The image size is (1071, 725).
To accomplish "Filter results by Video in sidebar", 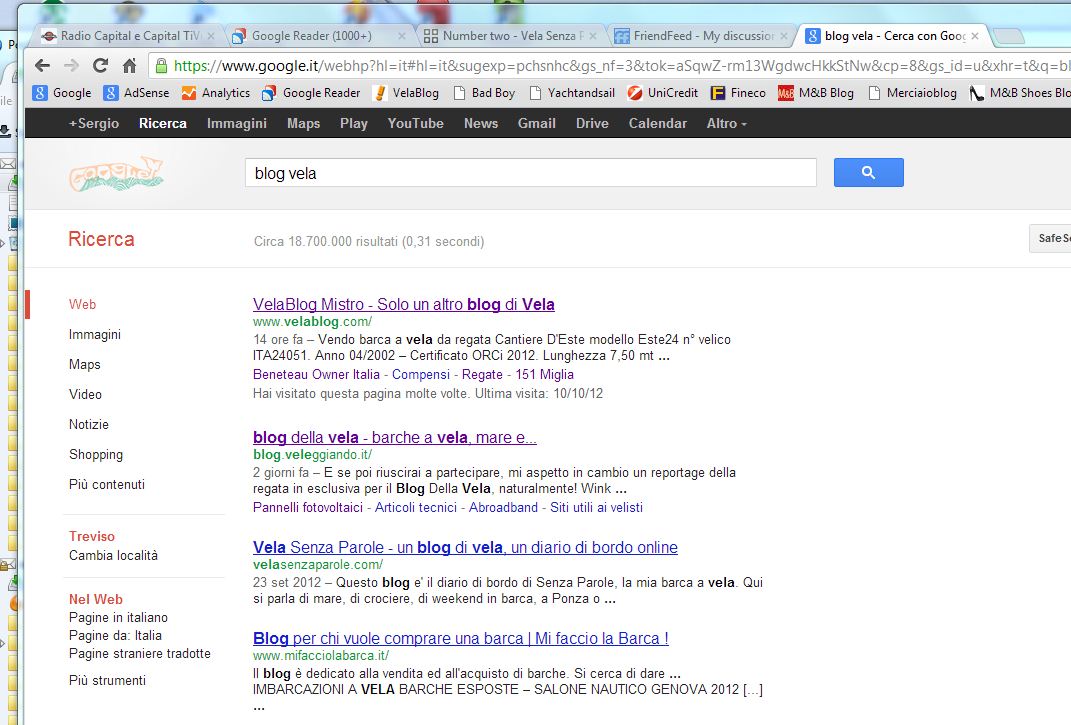I will (85, 395).
